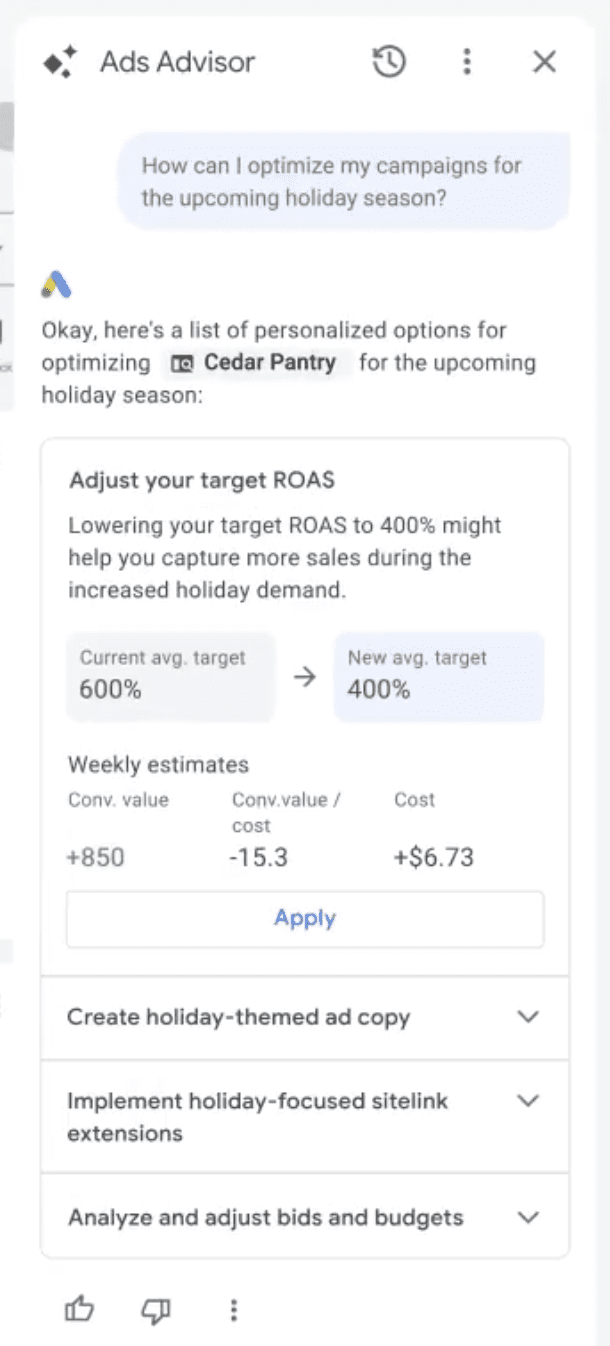
Task: Select the New avg. target 400% box
Action: [x=438, y=675]
